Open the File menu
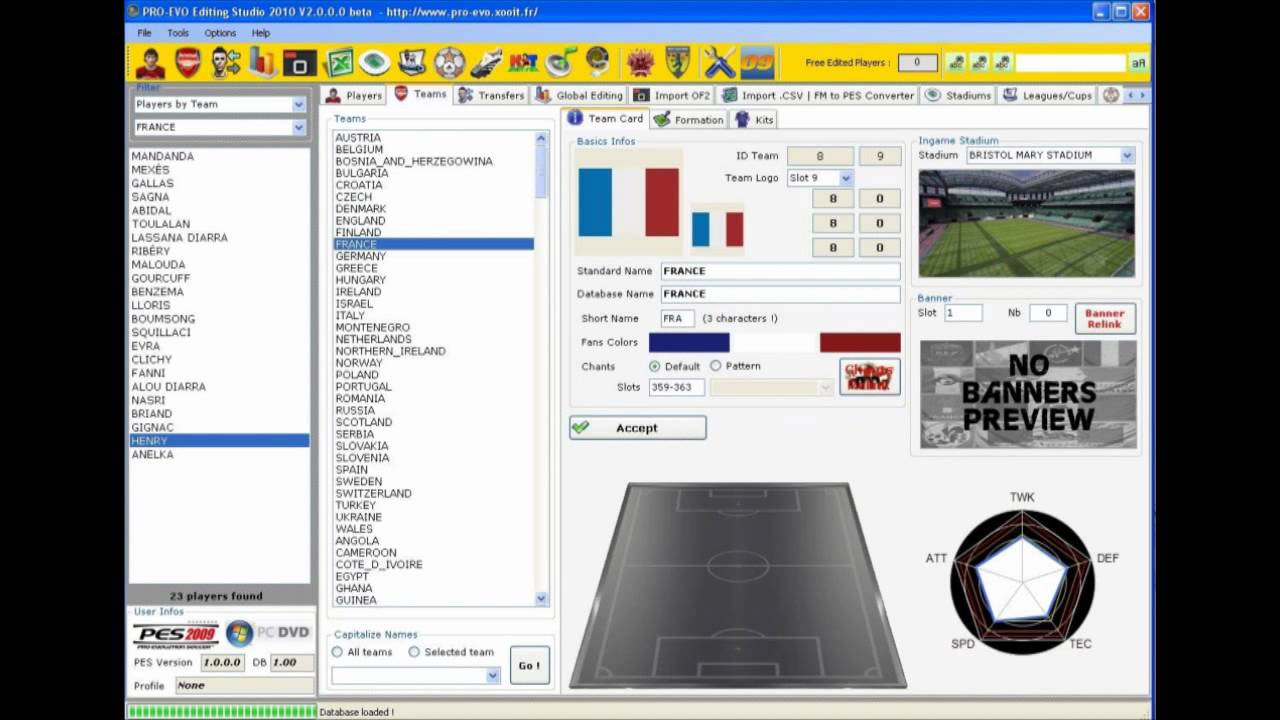 (145, 33)
